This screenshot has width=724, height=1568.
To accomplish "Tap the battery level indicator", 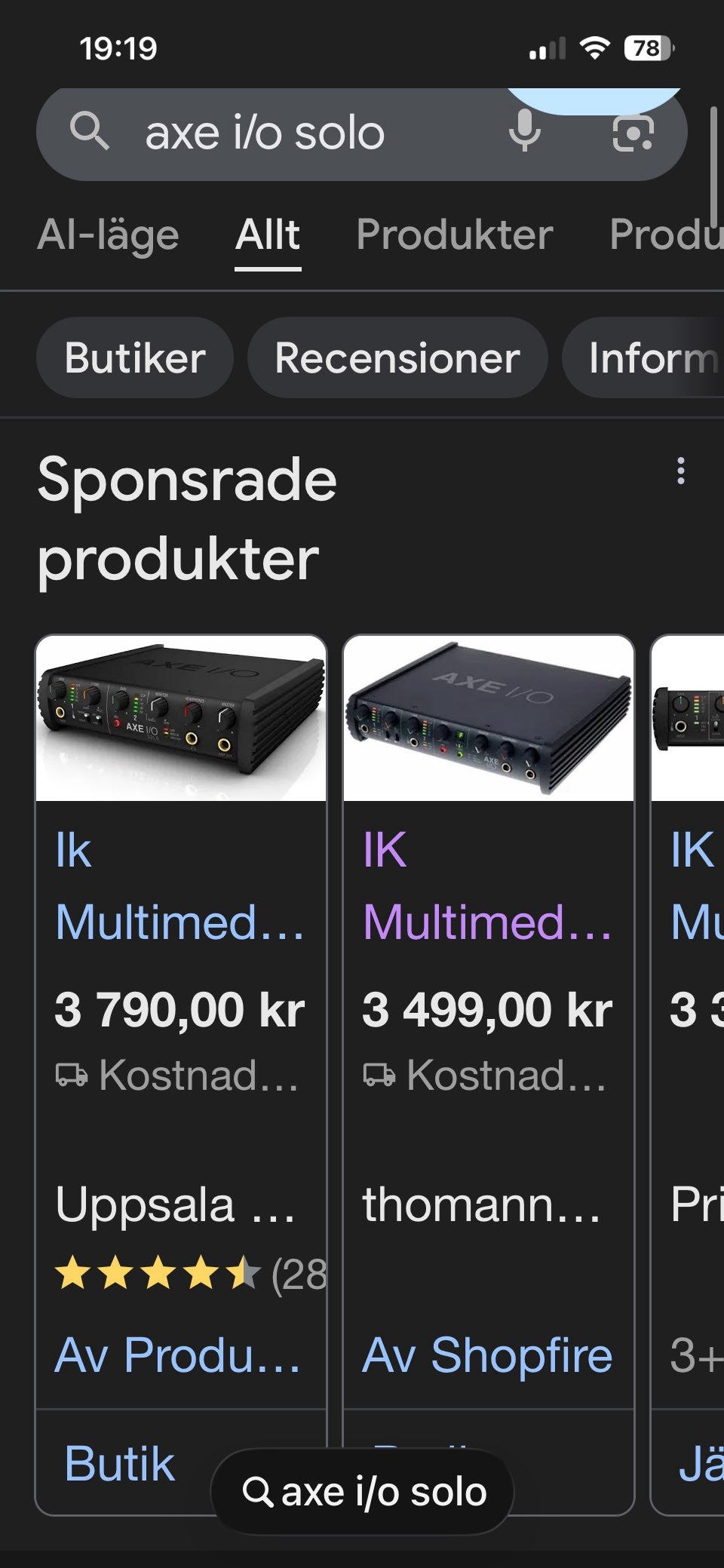I will click(649, 49).
